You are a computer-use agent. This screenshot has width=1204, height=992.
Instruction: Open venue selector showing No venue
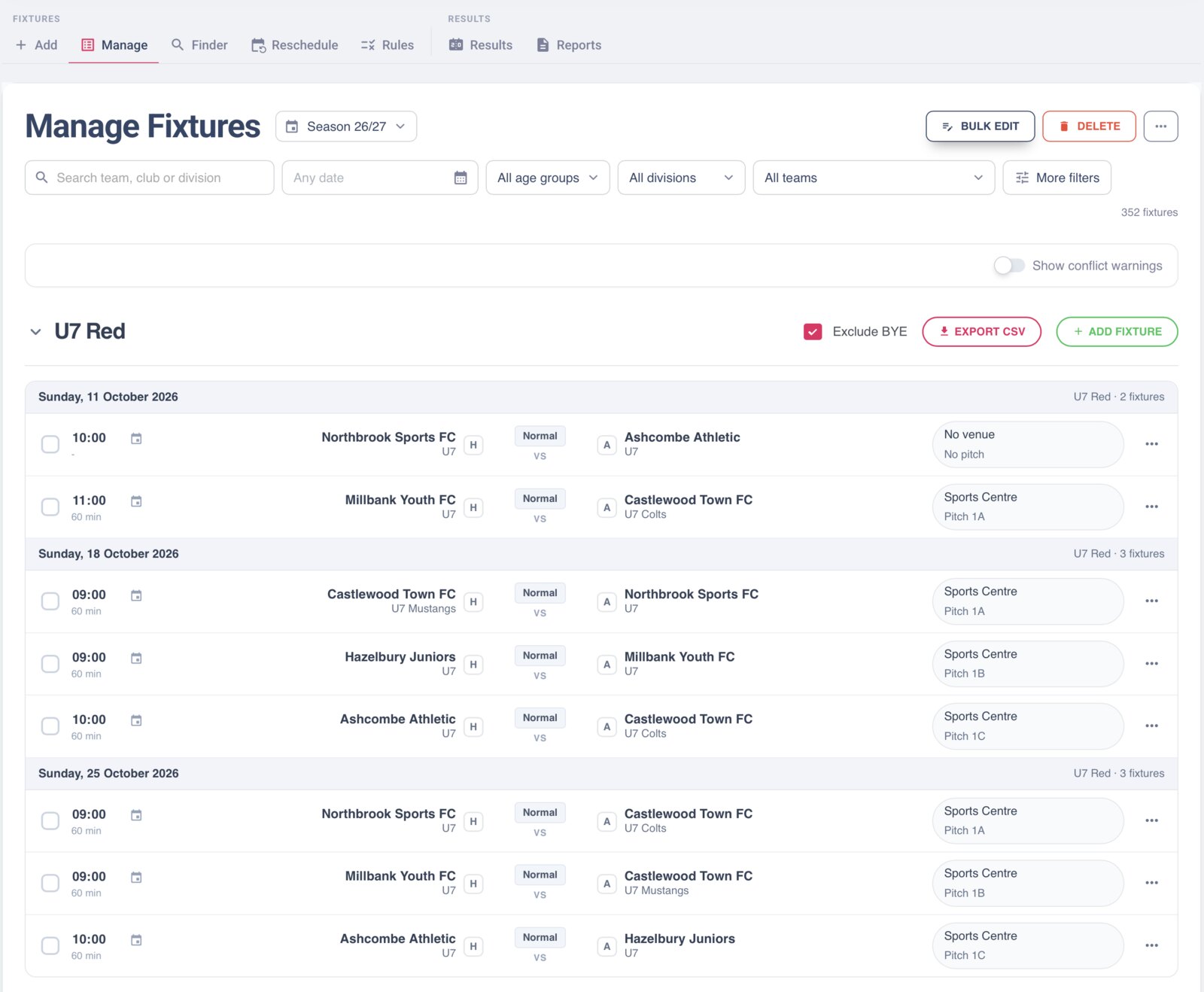point(1028,444)
